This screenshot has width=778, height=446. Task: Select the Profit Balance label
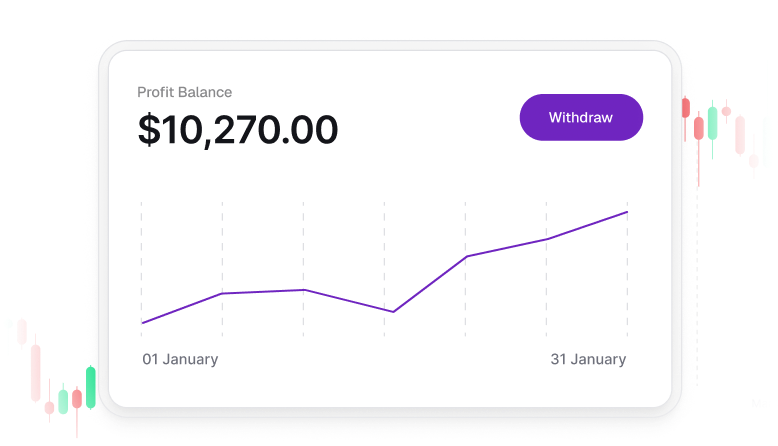point(185,92)
